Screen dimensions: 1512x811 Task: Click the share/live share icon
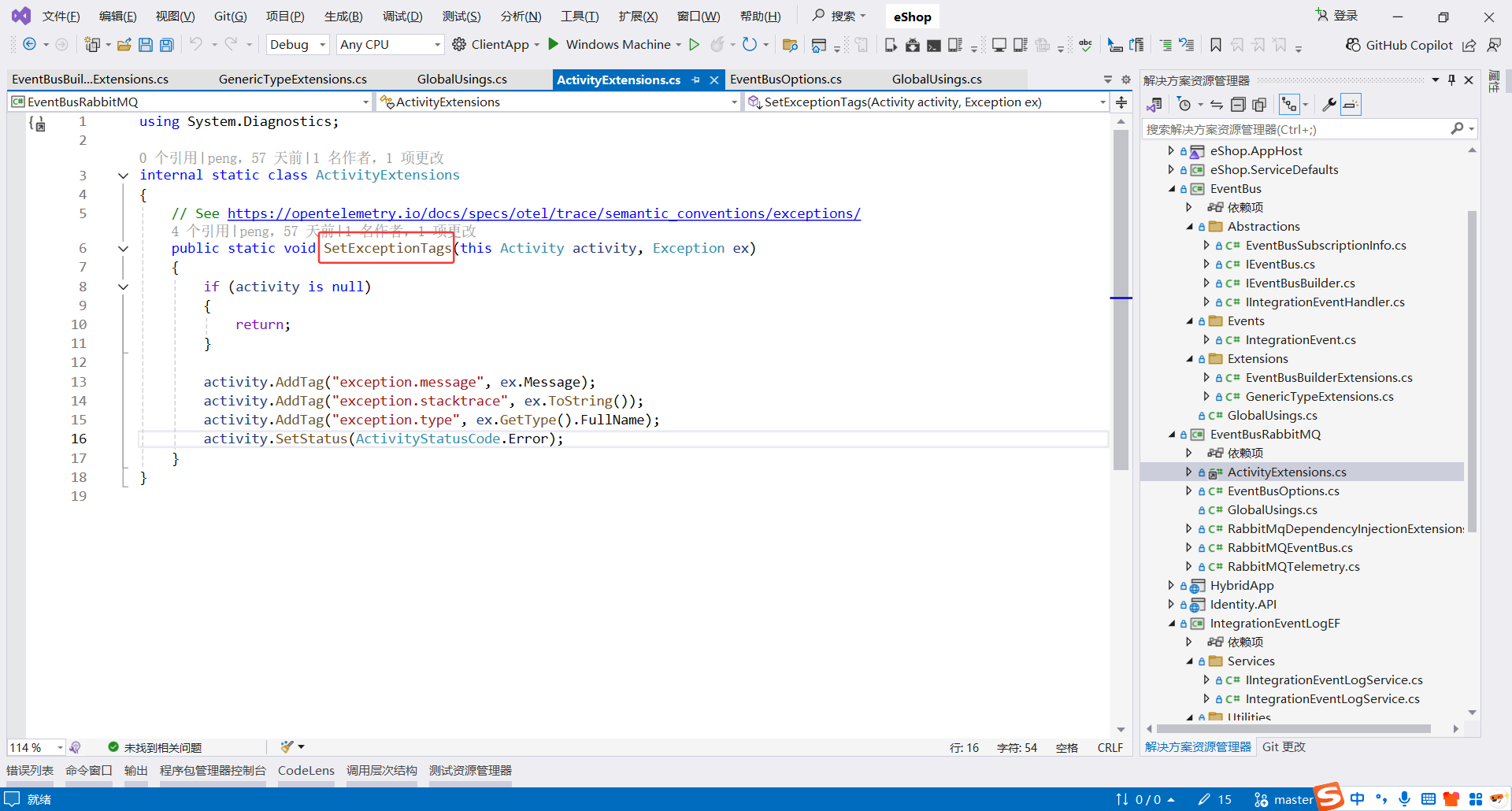click(x=1469, y=45)
